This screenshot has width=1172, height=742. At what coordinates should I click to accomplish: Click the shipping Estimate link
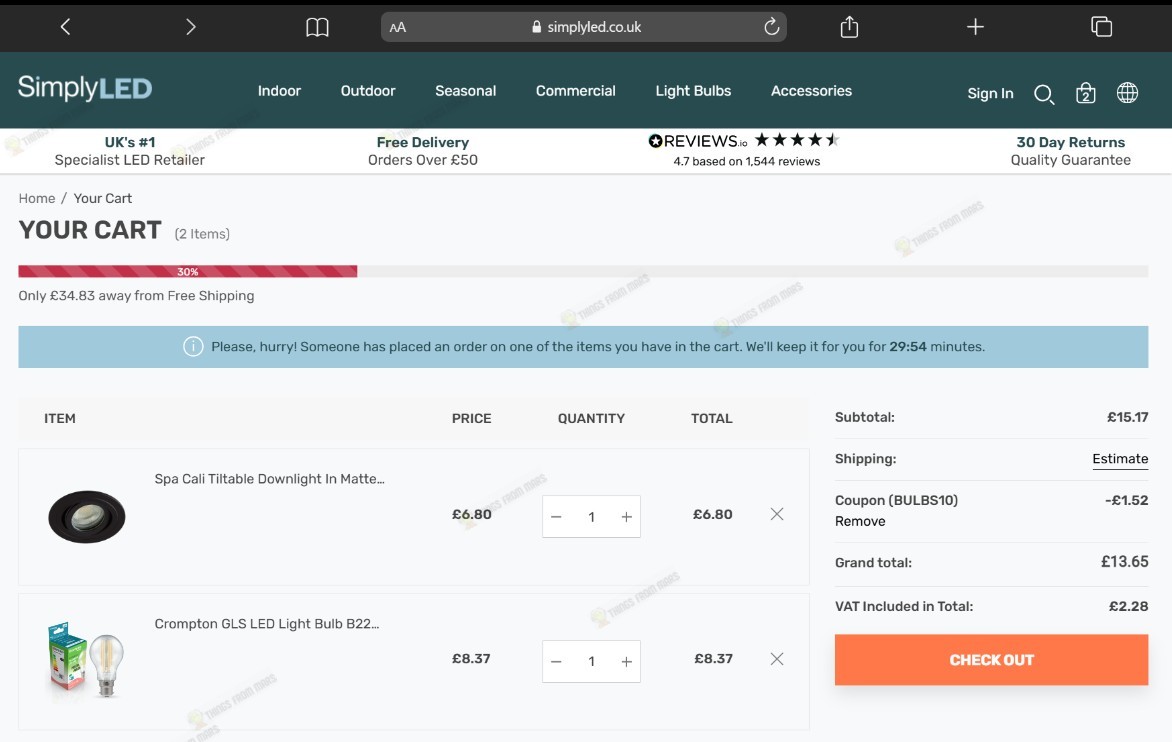(1120, 459)
